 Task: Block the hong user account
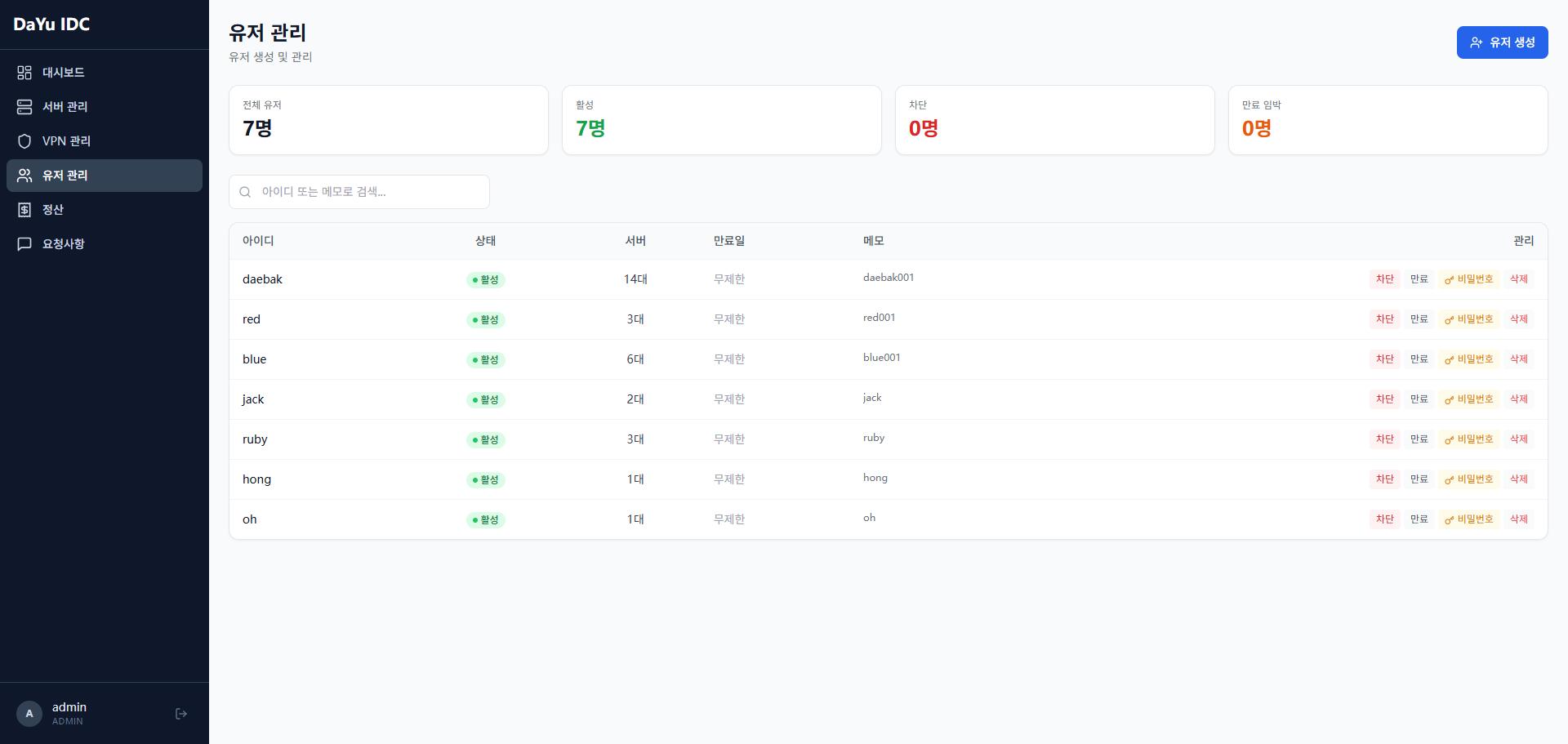click(x=1384, y=479)
